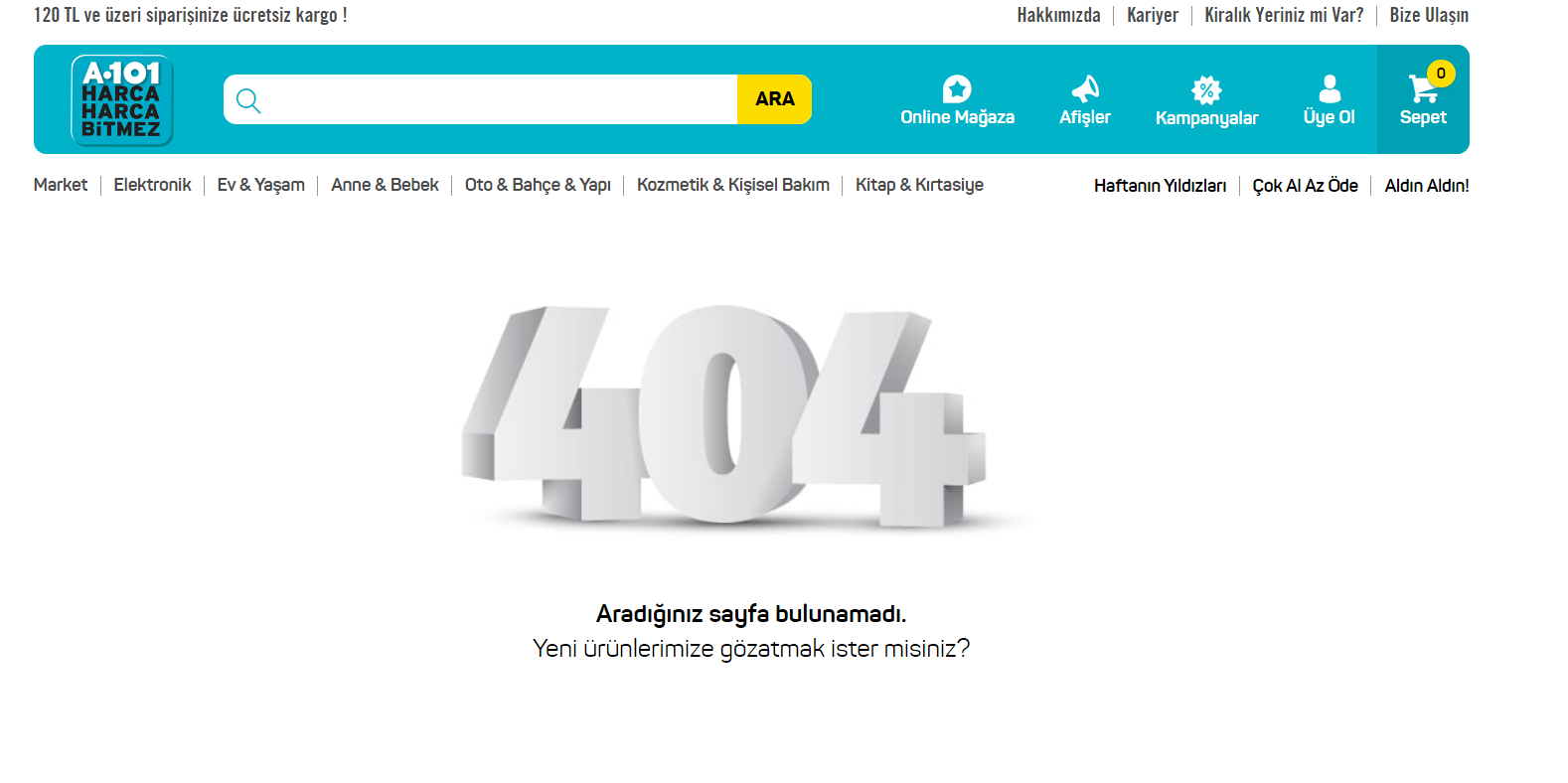Screen dimensions: 1568x783
Task: Open the Online Mağaza star icon
Action: coord(957,89)
